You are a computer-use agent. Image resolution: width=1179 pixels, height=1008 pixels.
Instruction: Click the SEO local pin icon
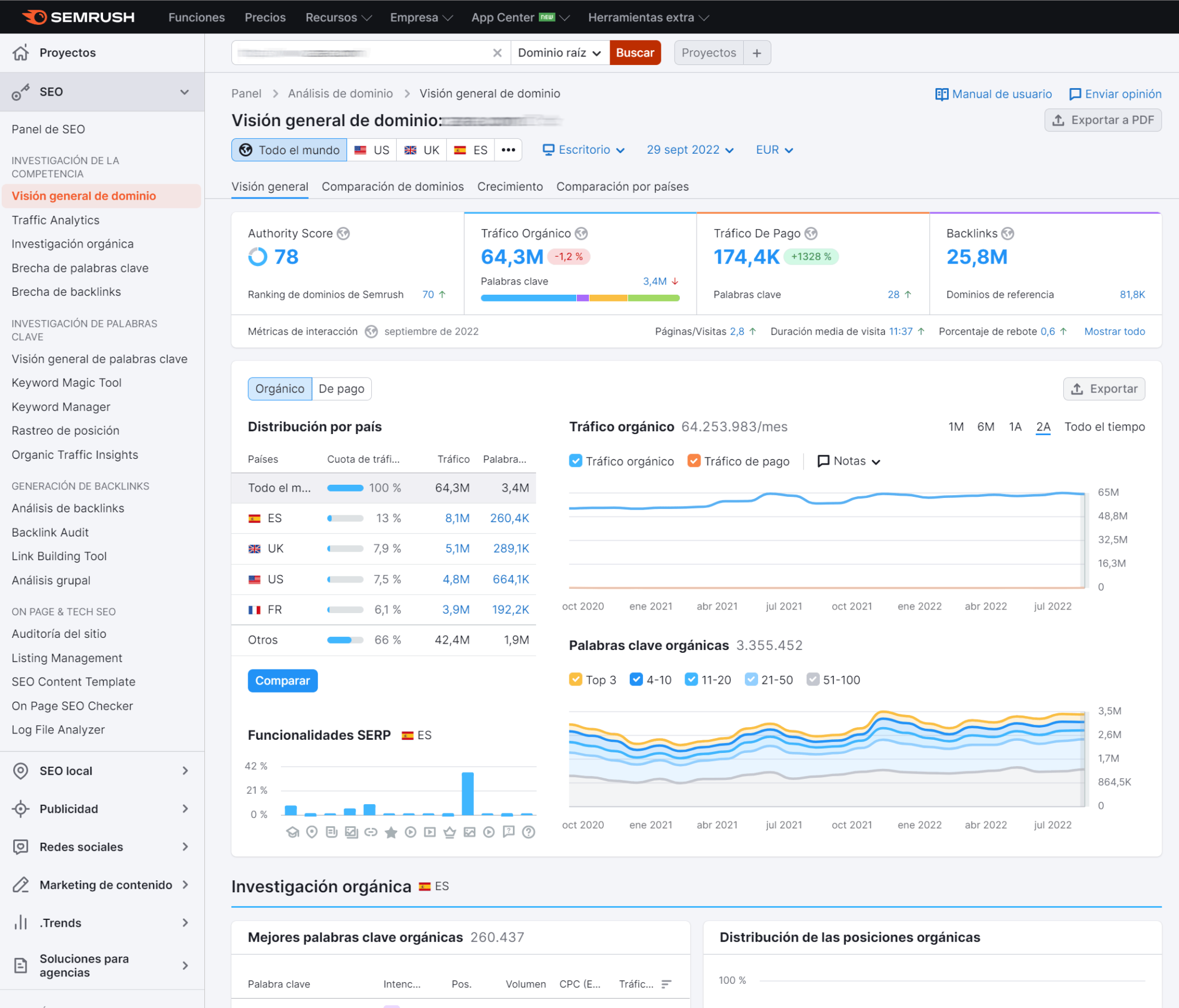coord(21,771)
